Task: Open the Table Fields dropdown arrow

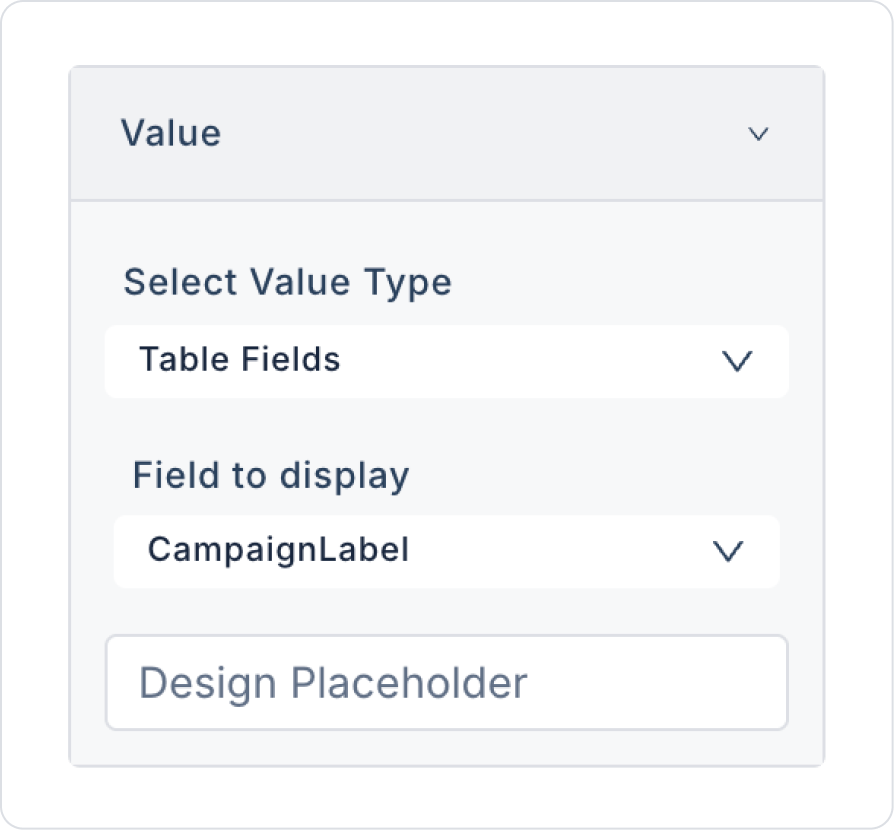Action: 737,361
